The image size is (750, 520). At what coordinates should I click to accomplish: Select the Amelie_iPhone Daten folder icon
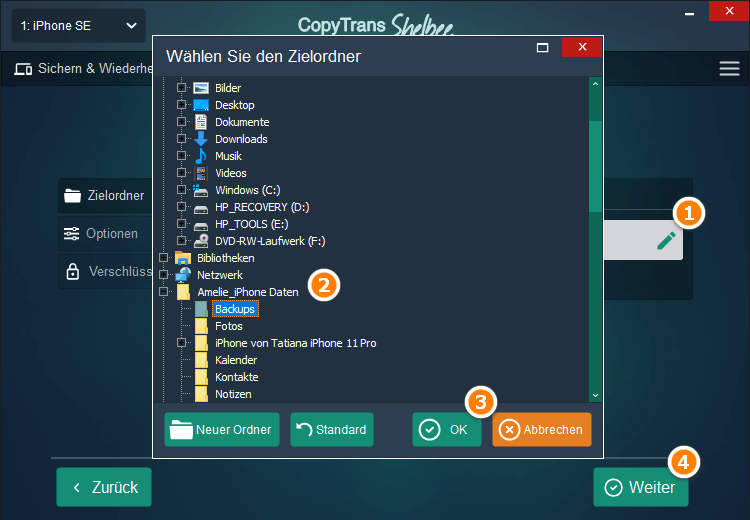183,292
